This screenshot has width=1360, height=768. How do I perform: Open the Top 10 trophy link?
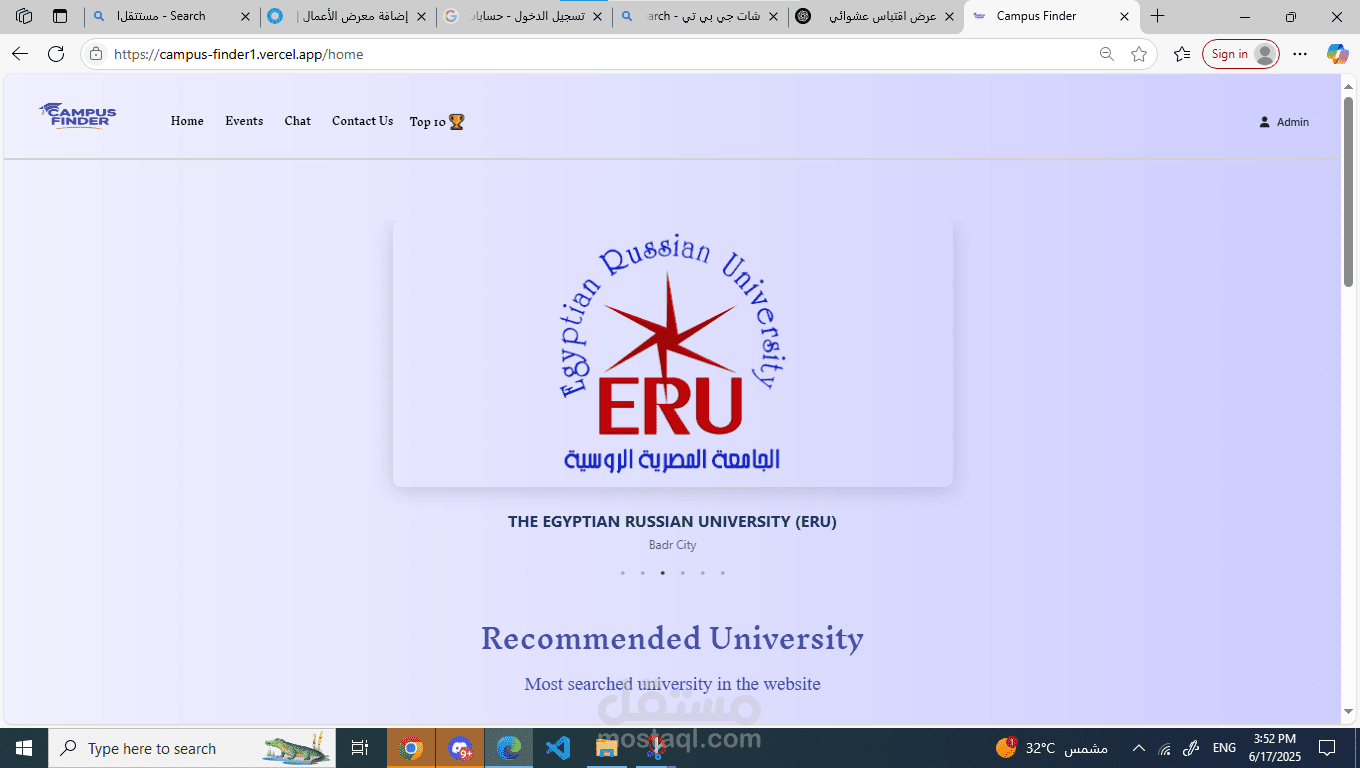(437, 122)
